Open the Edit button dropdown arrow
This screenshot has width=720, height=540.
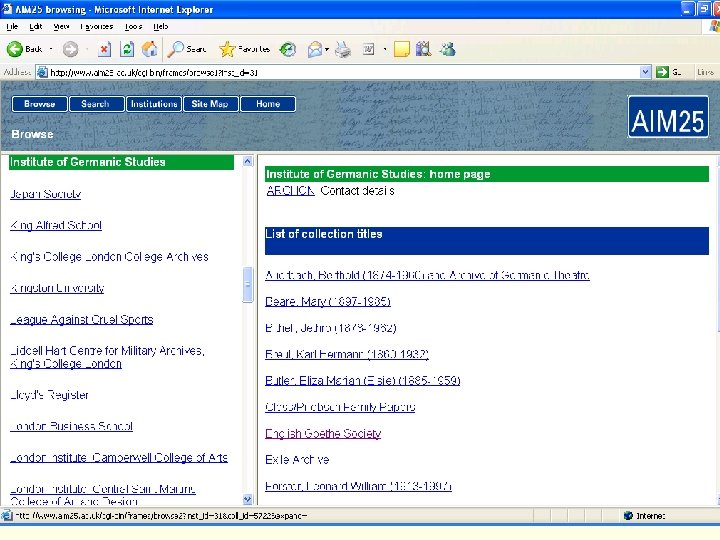385,49
